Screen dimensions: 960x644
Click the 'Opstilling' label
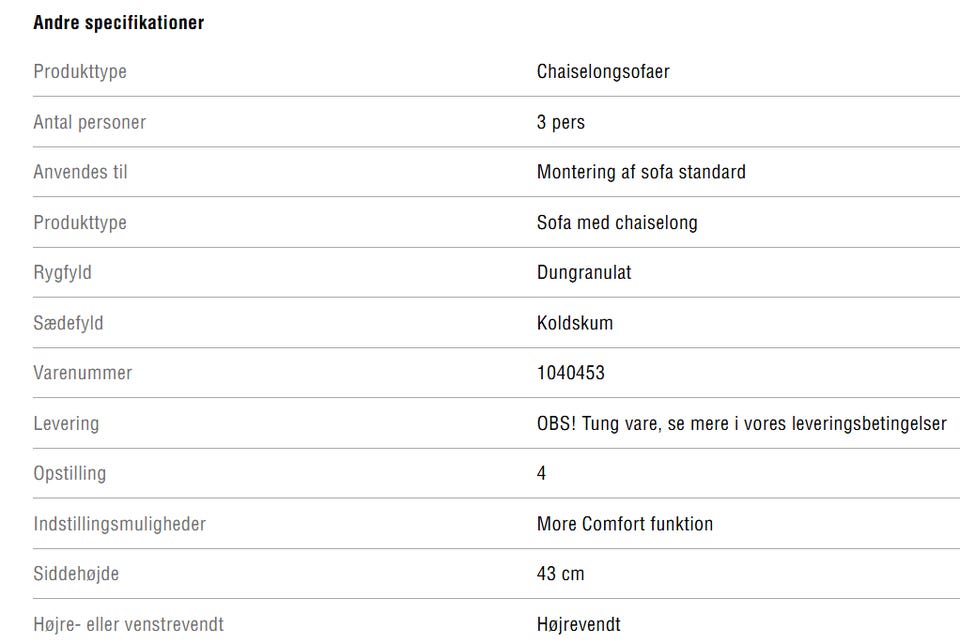click(69, 473)
